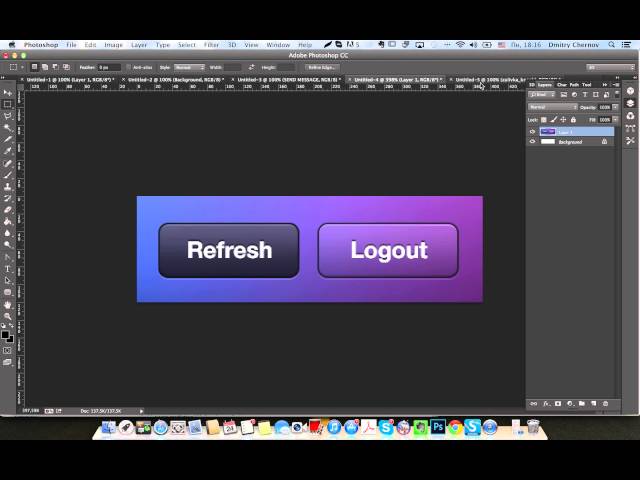Turn layer filtering switch on/off

[x=617, y=94]
